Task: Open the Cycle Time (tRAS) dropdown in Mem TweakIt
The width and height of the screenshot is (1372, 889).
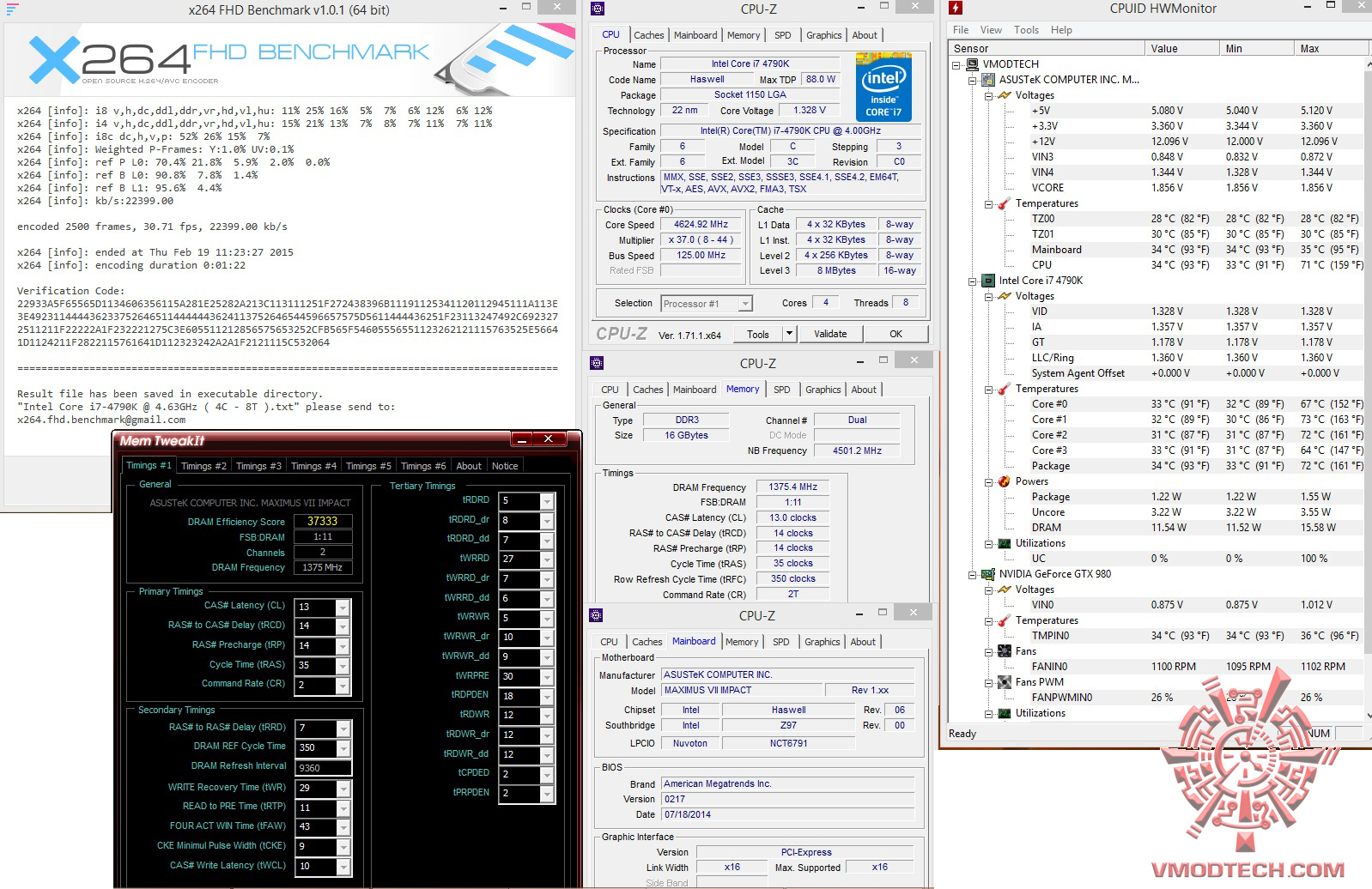Action: click(x=343, y=666)
